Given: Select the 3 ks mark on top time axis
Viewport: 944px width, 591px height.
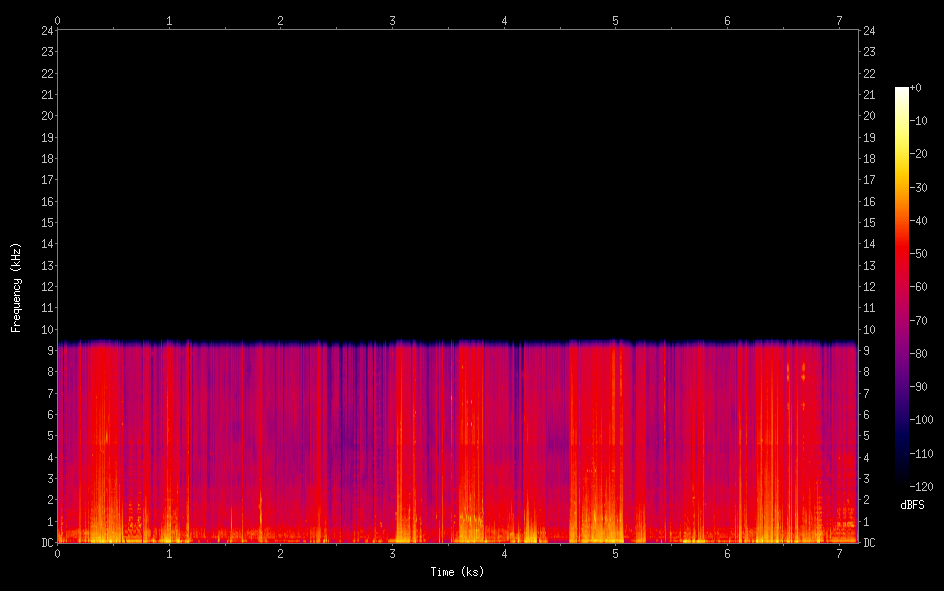Looking at the screenshot, I should (392, 20).
